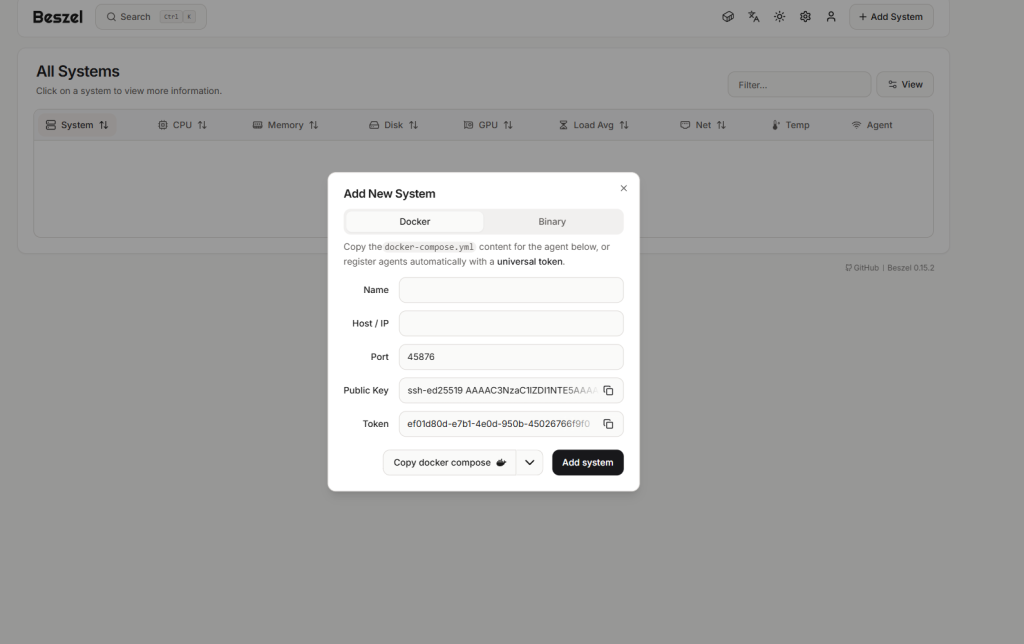The height and width of the screenshot is (644, 1024).
Task: Copy the token value to clipboard
Action: tap(608, 424)
